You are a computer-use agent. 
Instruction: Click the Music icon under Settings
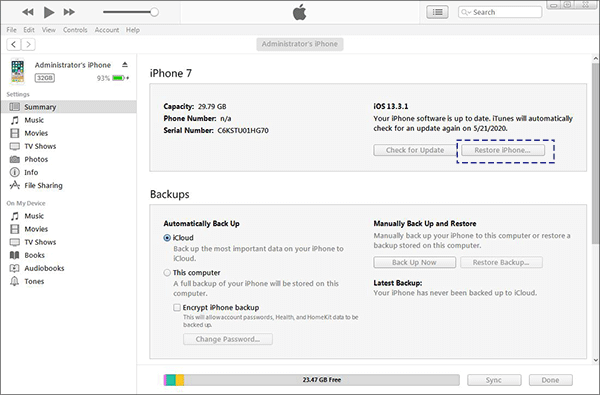pyautogui.click(x=15, y=120)
